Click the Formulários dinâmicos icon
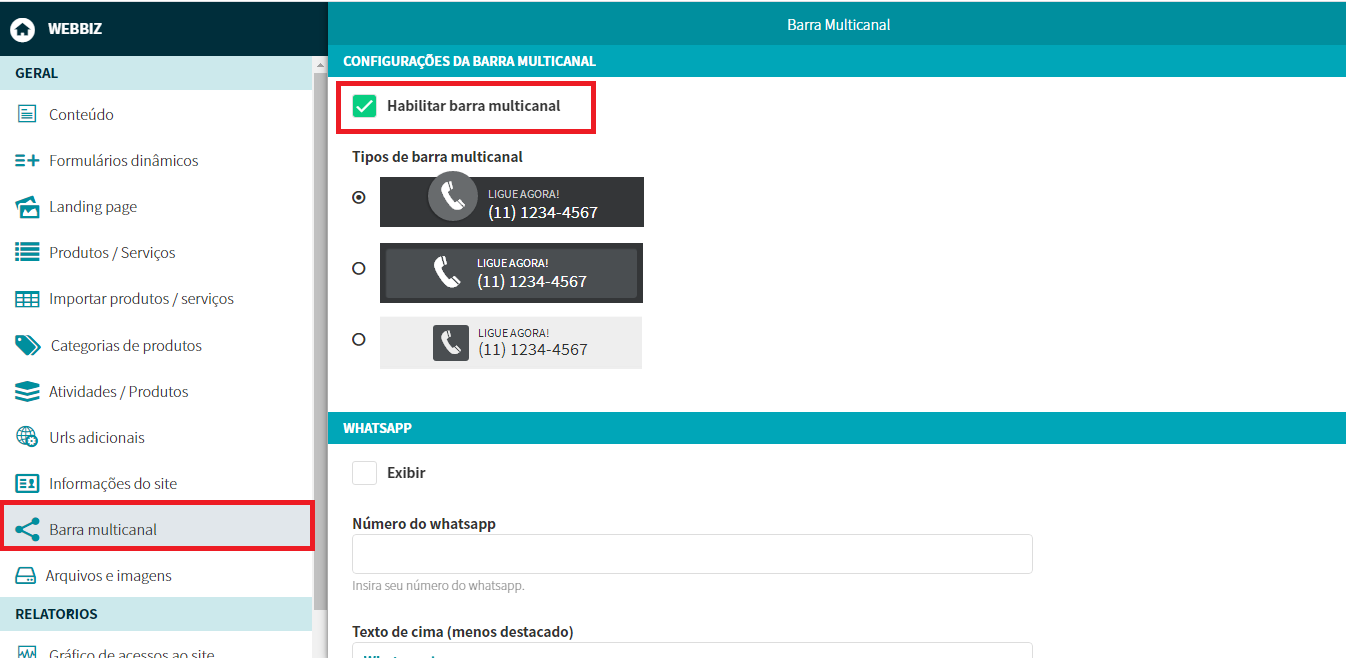The image size is (1346, 658). [x=27, y=160]
